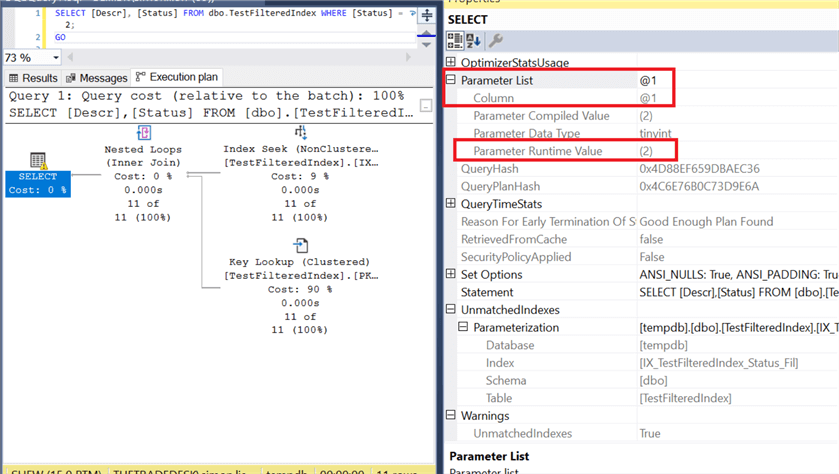Click the editor scroll left arrow
The width and height of the screenshot is (839, 474).
coord(70,57)
